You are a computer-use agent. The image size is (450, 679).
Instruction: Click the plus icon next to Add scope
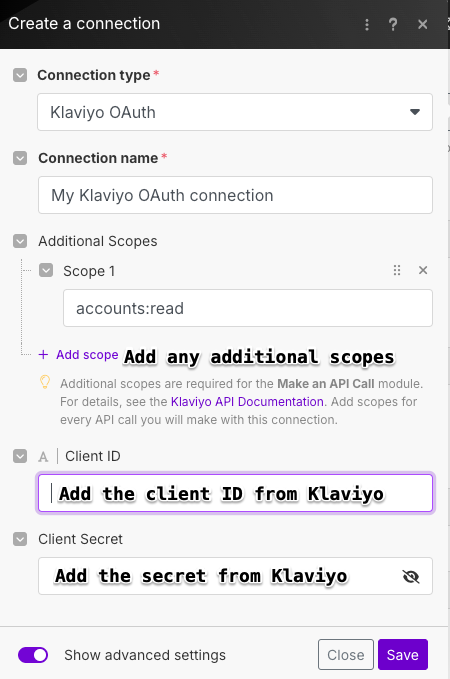pos(43,355)
